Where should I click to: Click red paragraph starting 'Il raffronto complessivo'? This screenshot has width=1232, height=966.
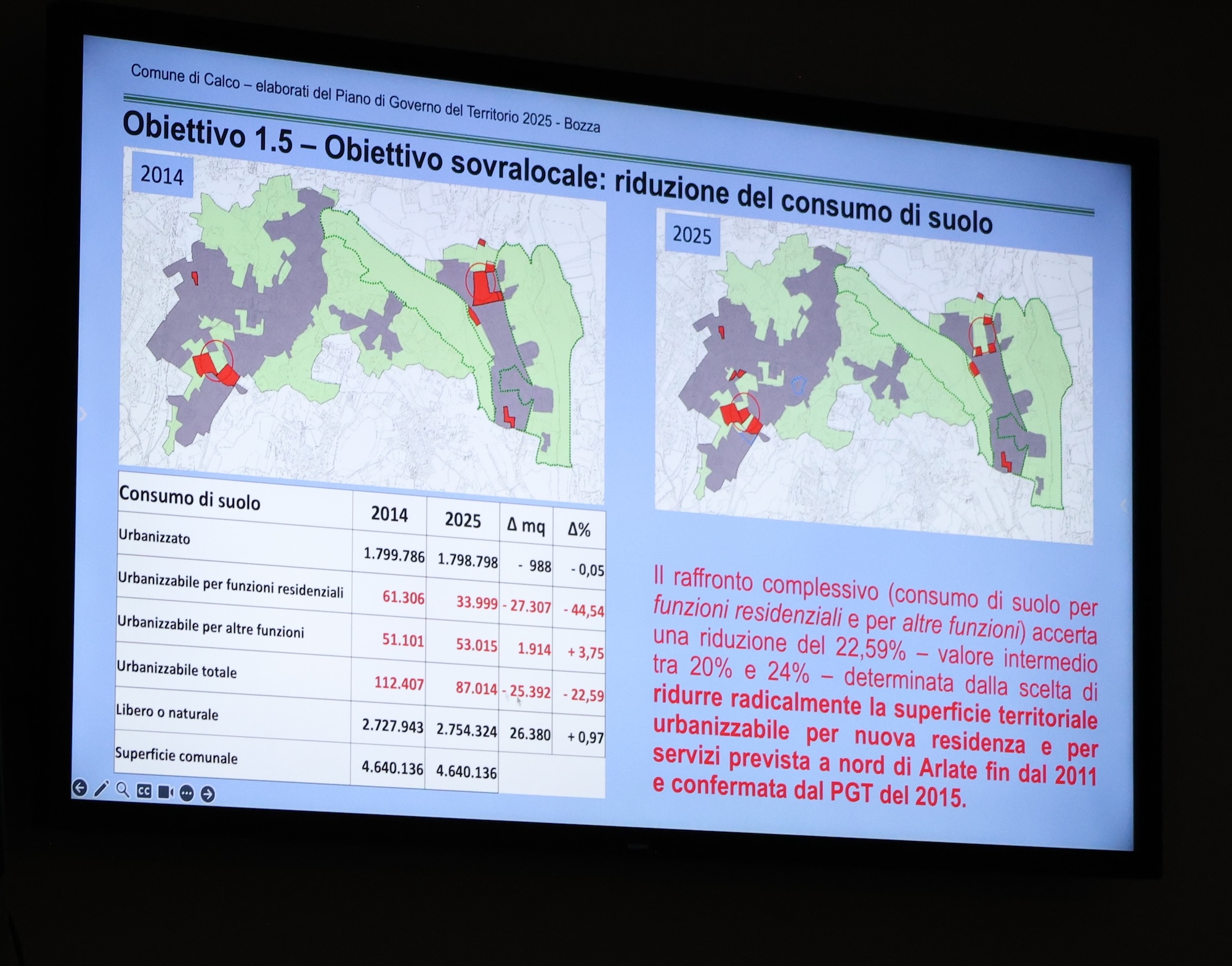click(x=875, y=687)
